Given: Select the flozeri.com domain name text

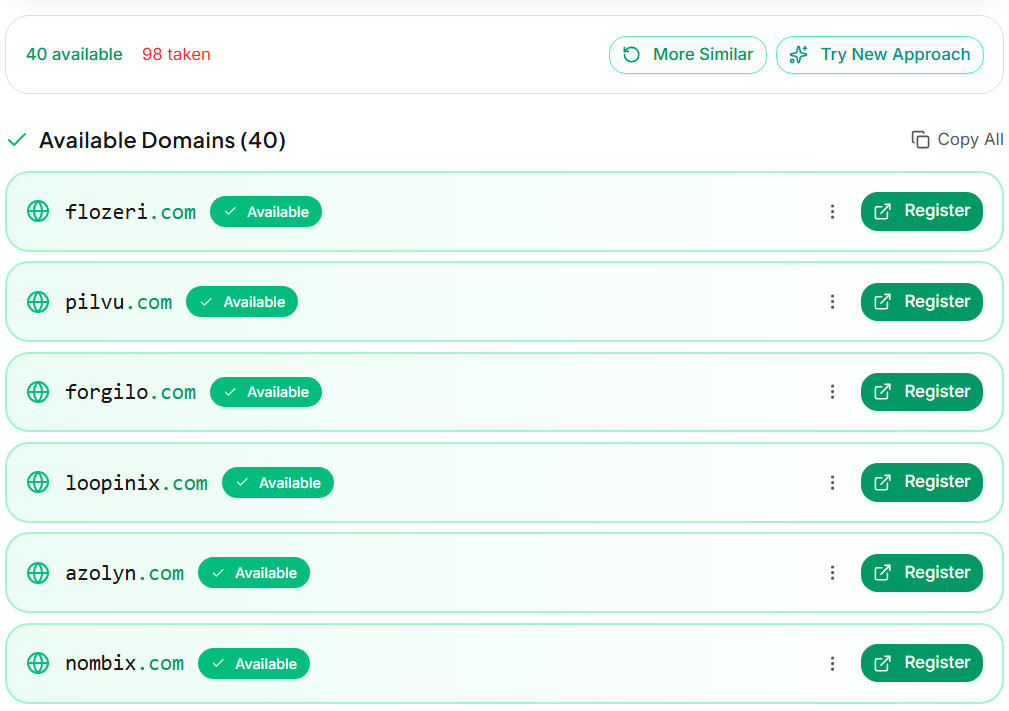Looking at the screenshot, I should click(131, 212).
